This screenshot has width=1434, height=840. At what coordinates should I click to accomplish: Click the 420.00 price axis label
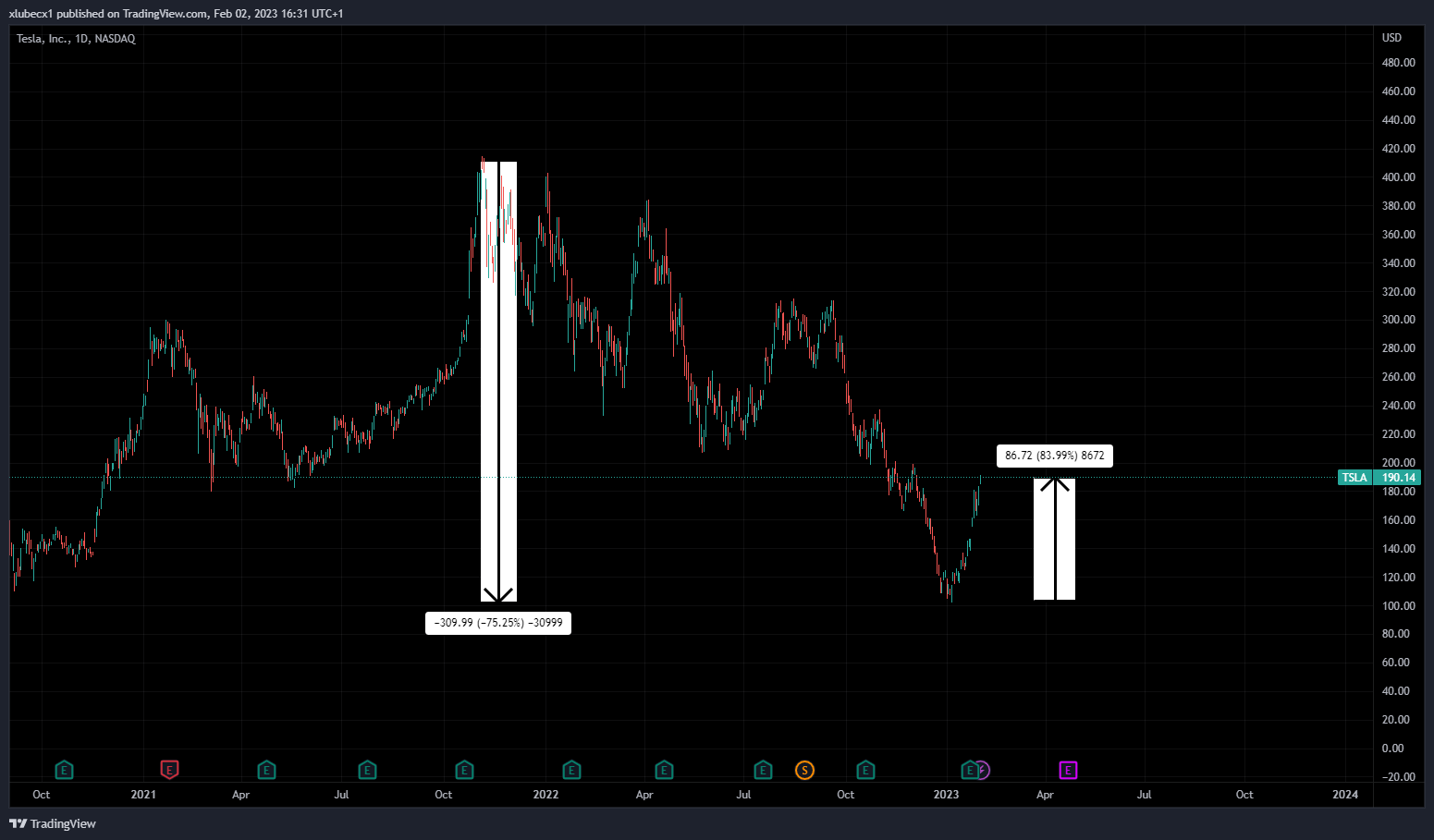click(1398, 149)
